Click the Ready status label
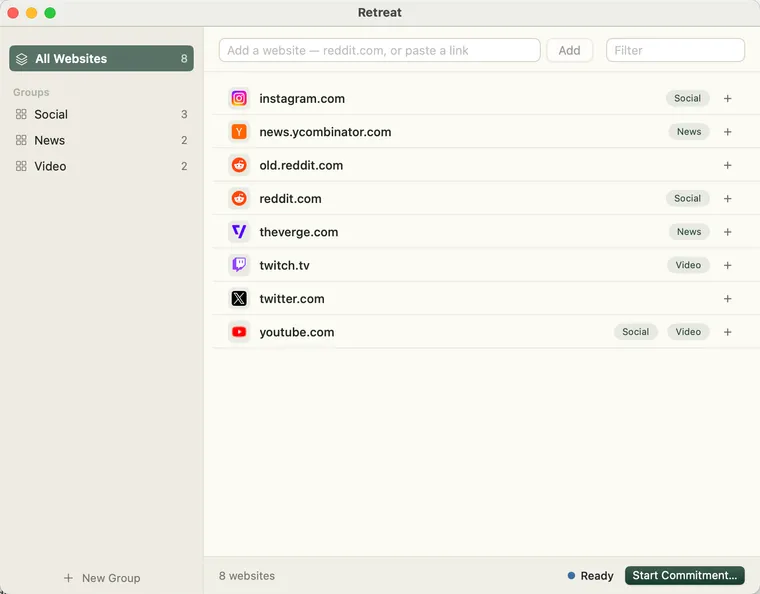Screen dimensions: 760x594 point(597,576)
